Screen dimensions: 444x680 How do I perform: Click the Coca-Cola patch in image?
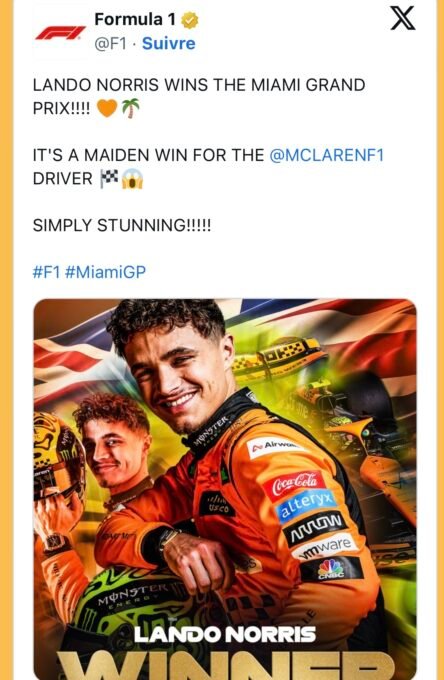click(294, 485)
